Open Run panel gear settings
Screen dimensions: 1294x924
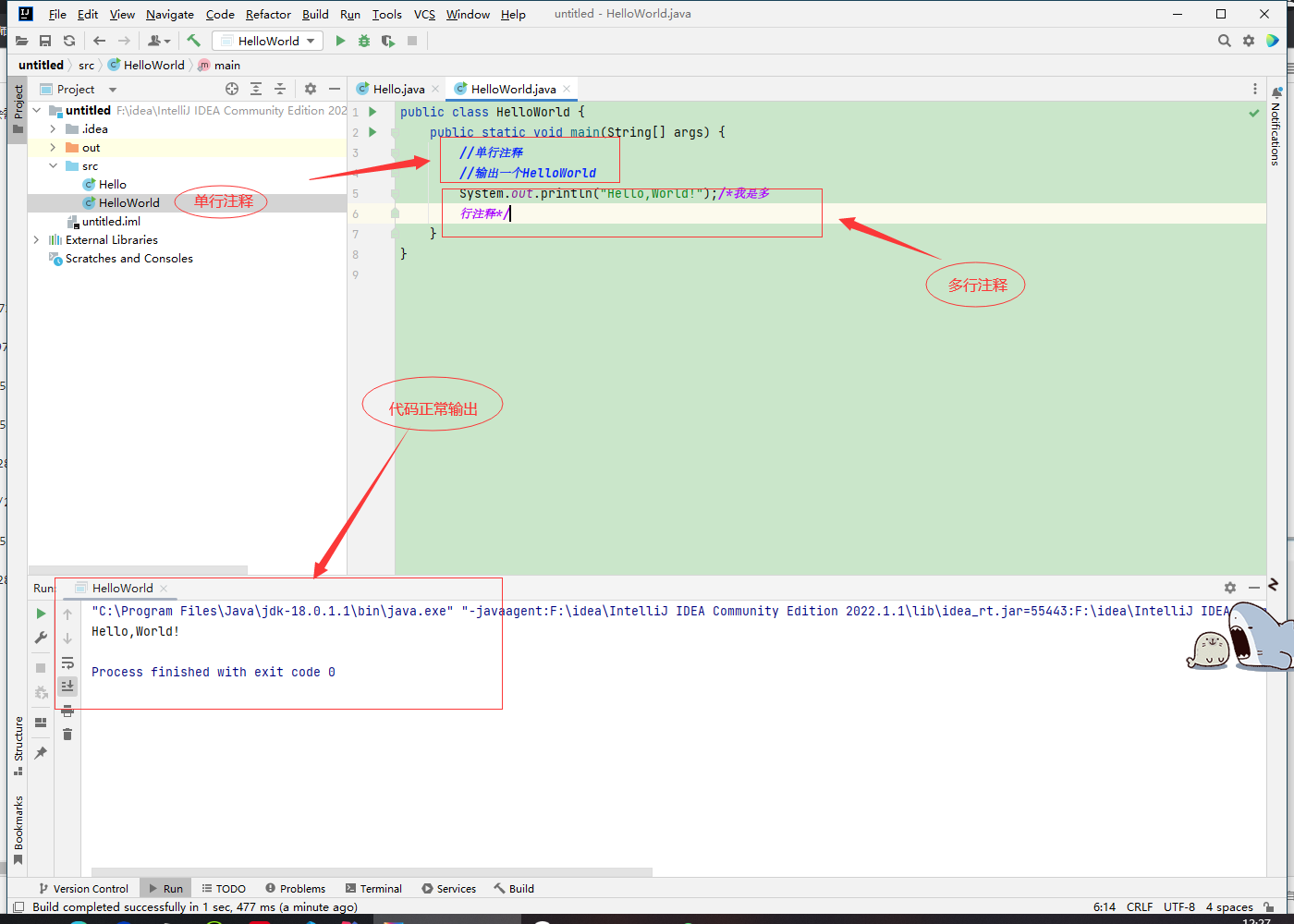point(1230,588)
